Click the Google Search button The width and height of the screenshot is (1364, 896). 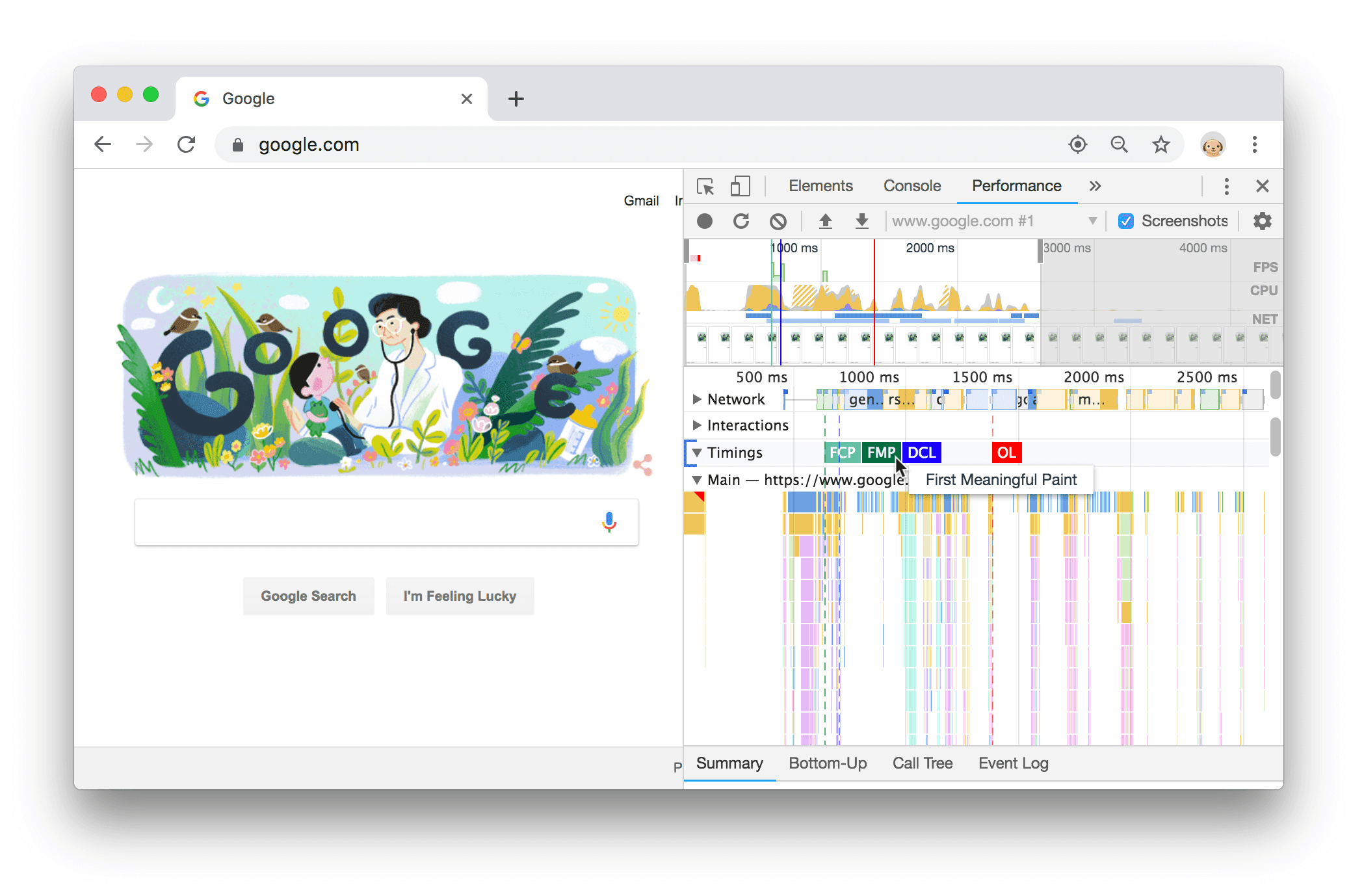(308, 597)
